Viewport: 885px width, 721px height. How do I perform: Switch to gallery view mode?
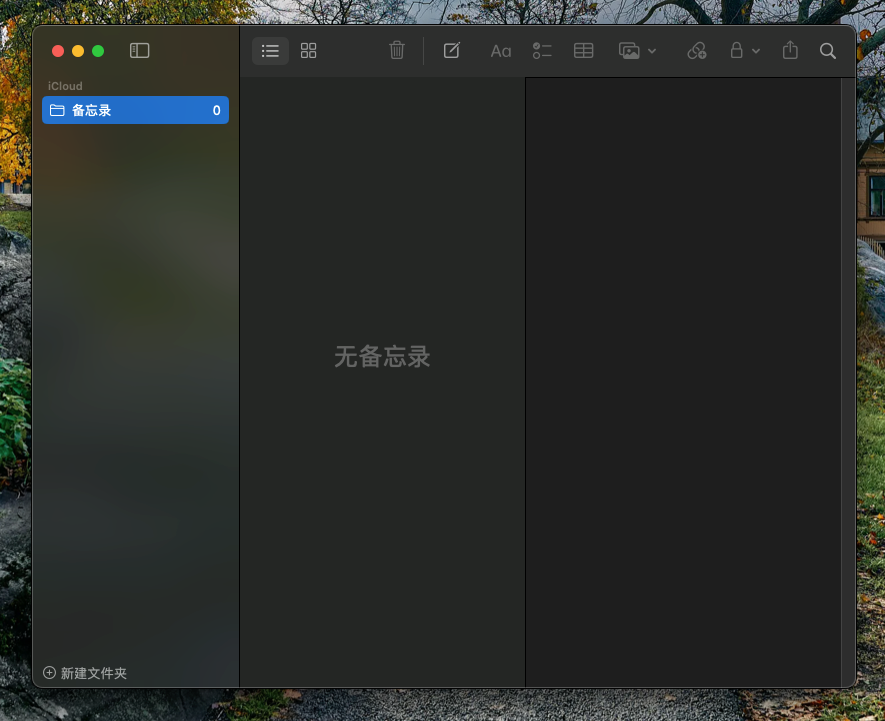[x=309, y=51]
